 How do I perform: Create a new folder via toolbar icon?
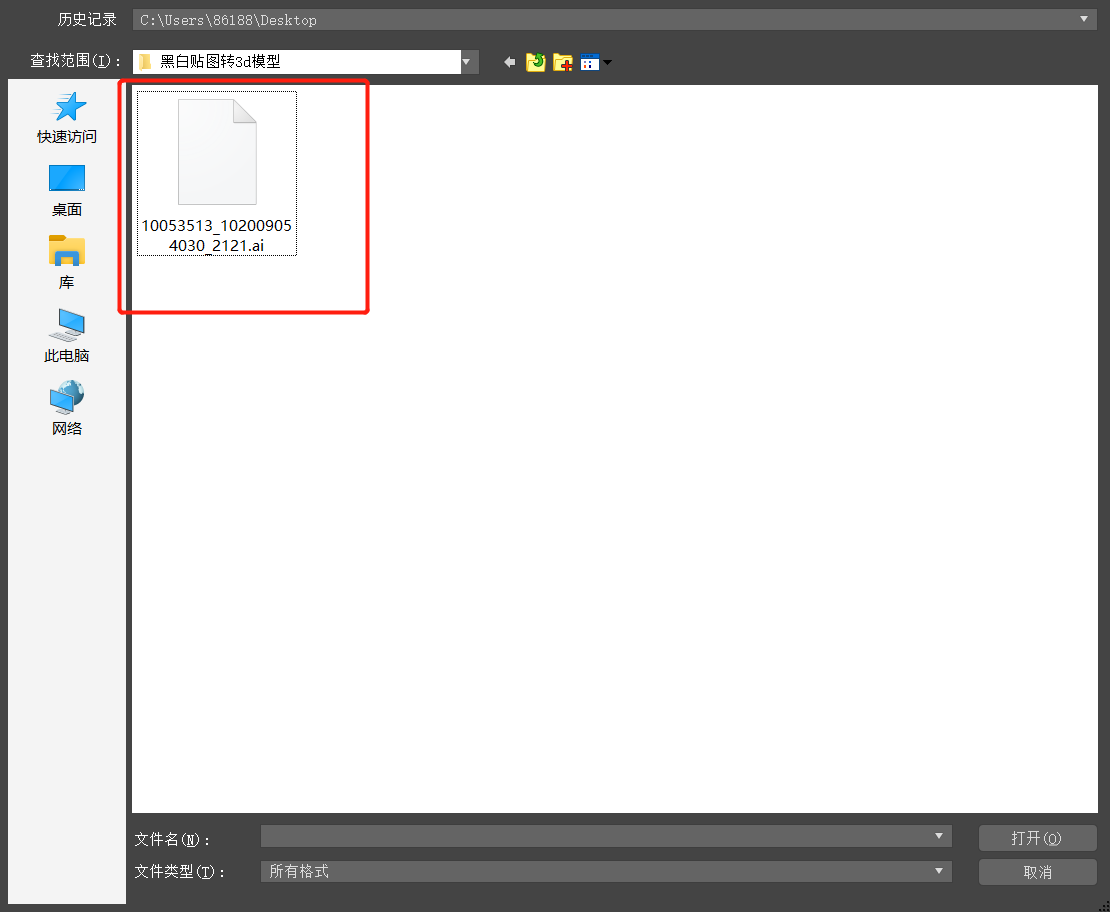point(563,62)
